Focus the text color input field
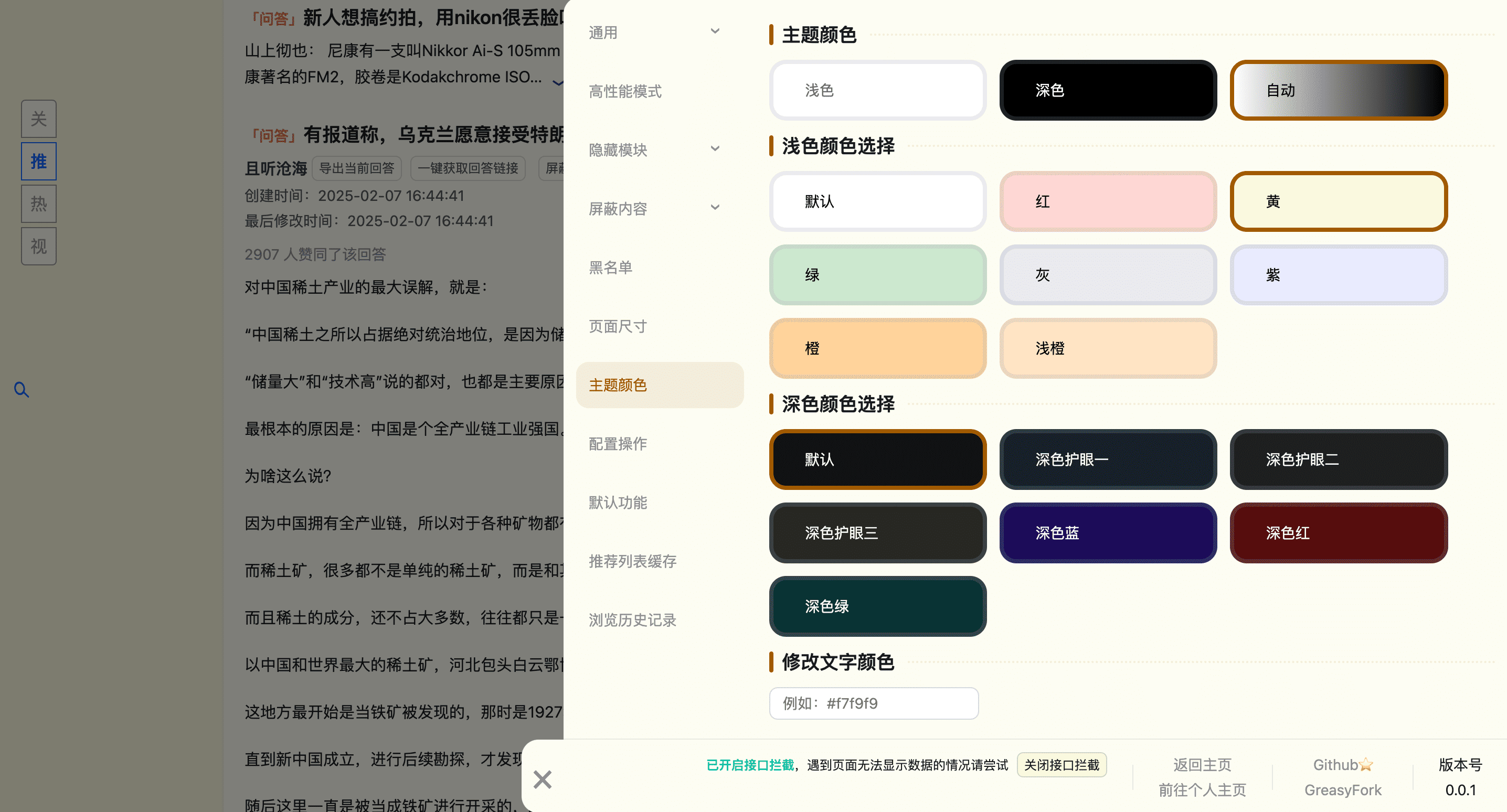 tap(874, 703)
